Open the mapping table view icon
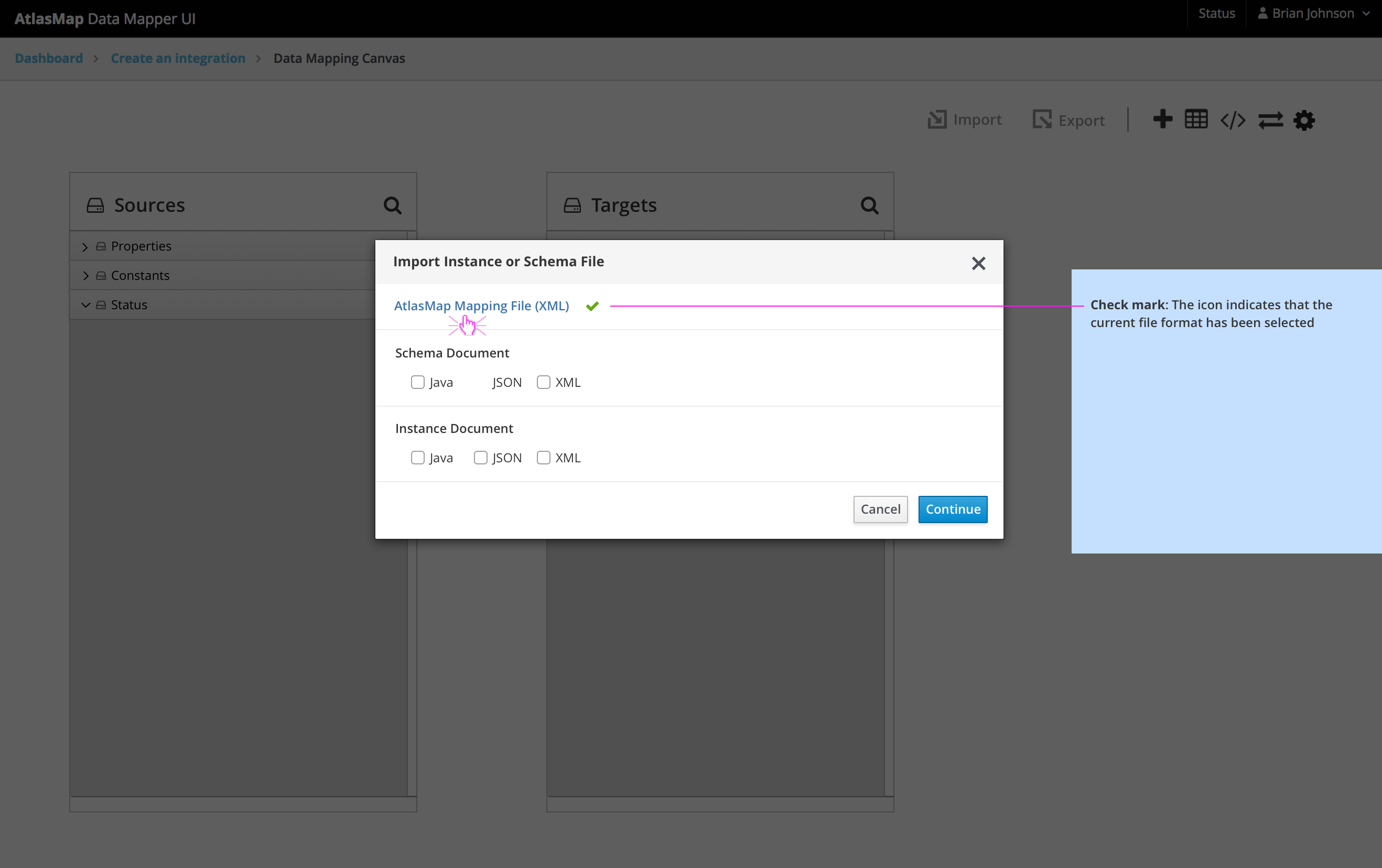 1196,120
